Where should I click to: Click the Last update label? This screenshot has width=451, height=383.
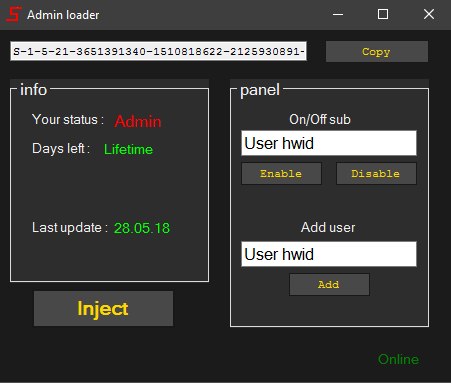coord(70,228)
